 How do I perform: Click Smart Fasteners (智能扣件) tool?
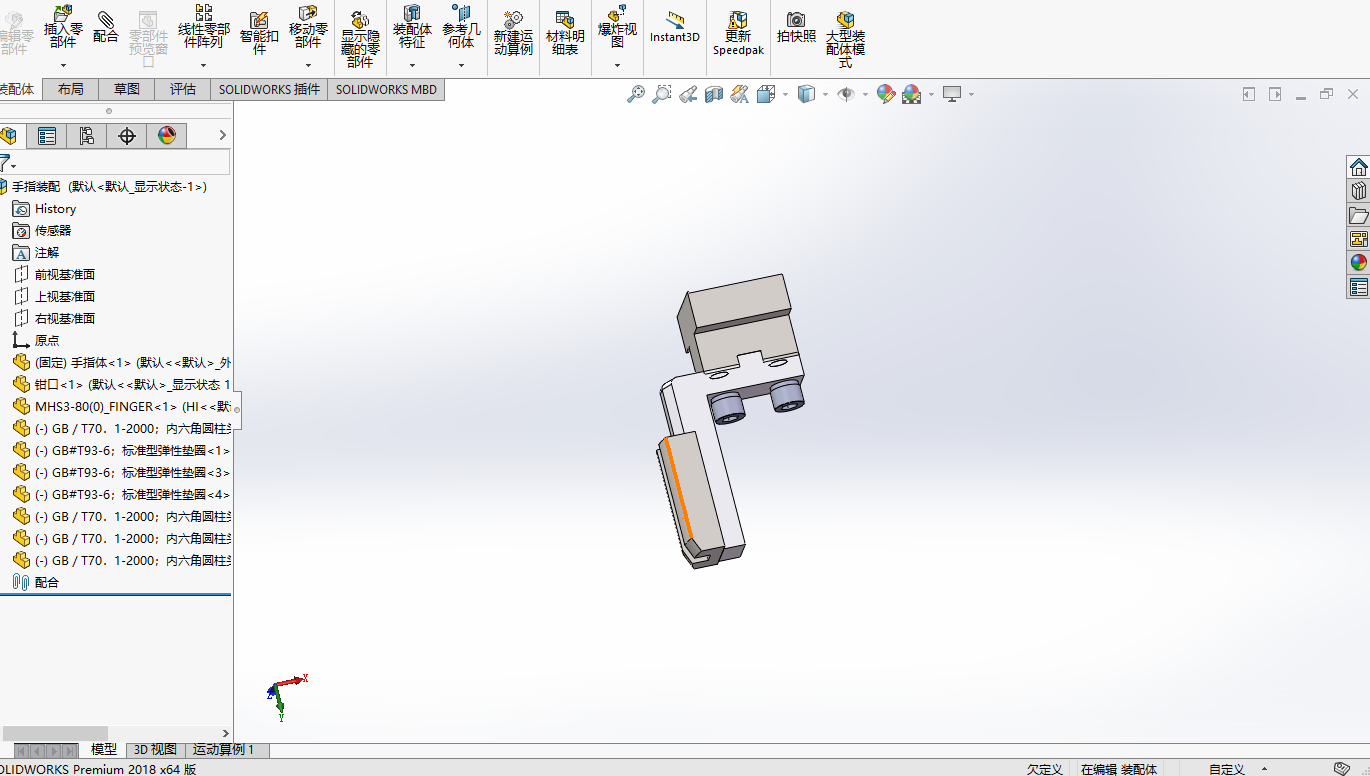click(x=259, y=33)
